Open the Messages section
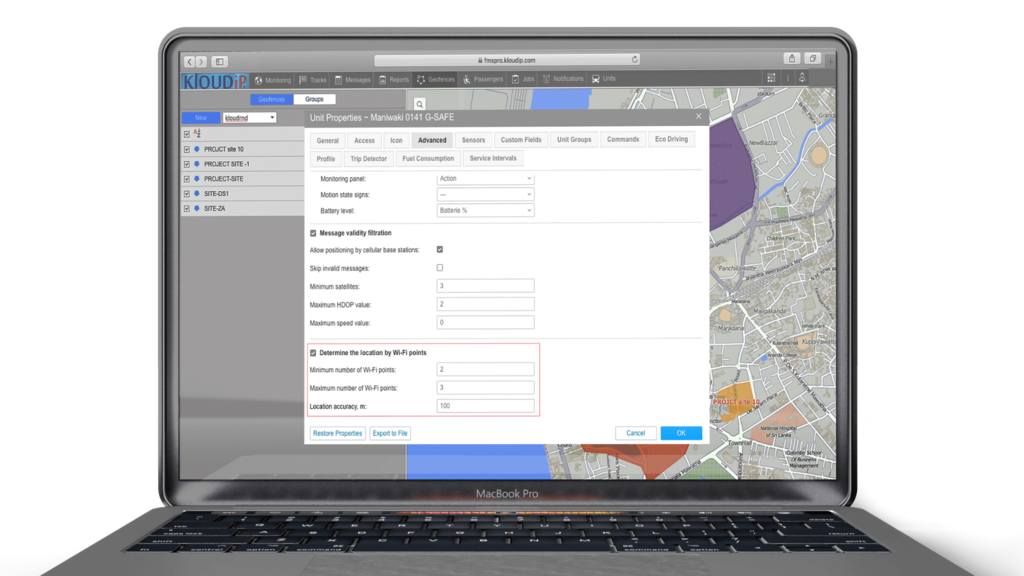 [x=353, y=80]
